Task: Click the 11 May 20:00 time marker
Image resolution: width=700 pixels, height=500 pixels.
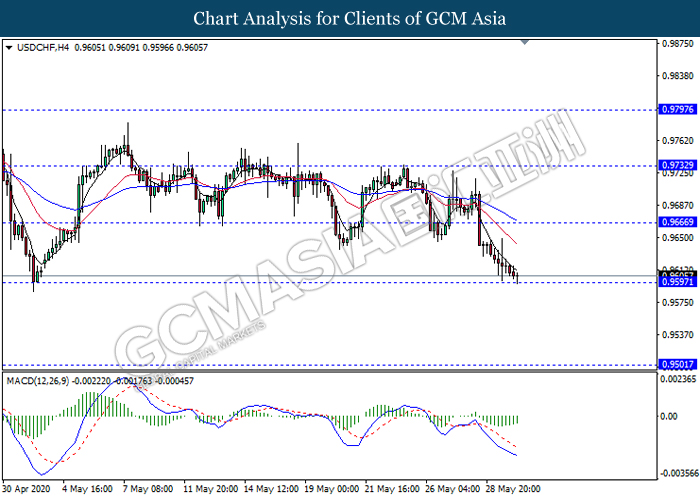Action: 210,489
